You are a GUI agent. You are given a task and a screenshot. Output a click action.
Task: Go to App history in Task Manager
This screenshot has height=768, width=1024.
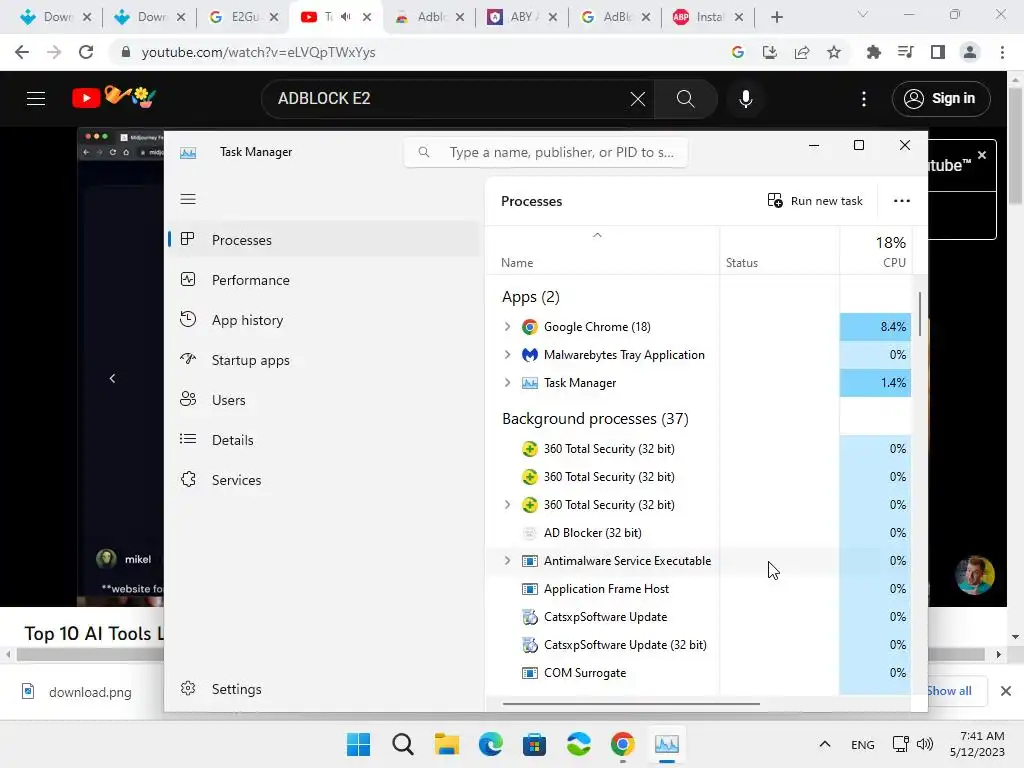pos(324,320)
